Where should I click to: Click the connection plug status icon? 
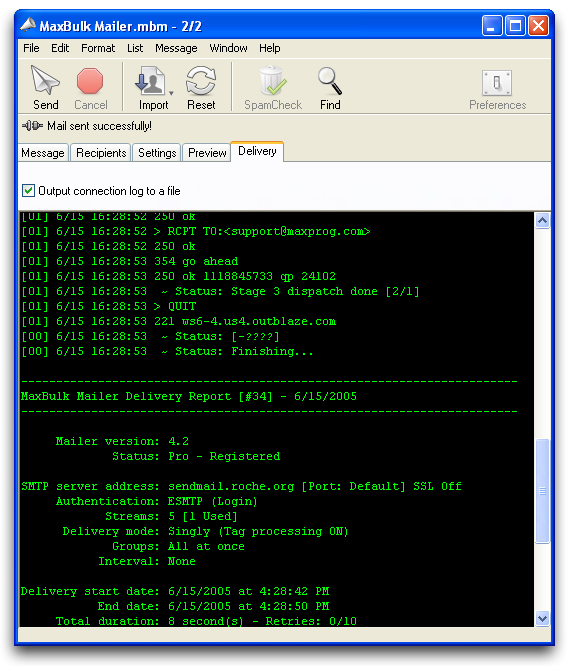tap(32, 126)
